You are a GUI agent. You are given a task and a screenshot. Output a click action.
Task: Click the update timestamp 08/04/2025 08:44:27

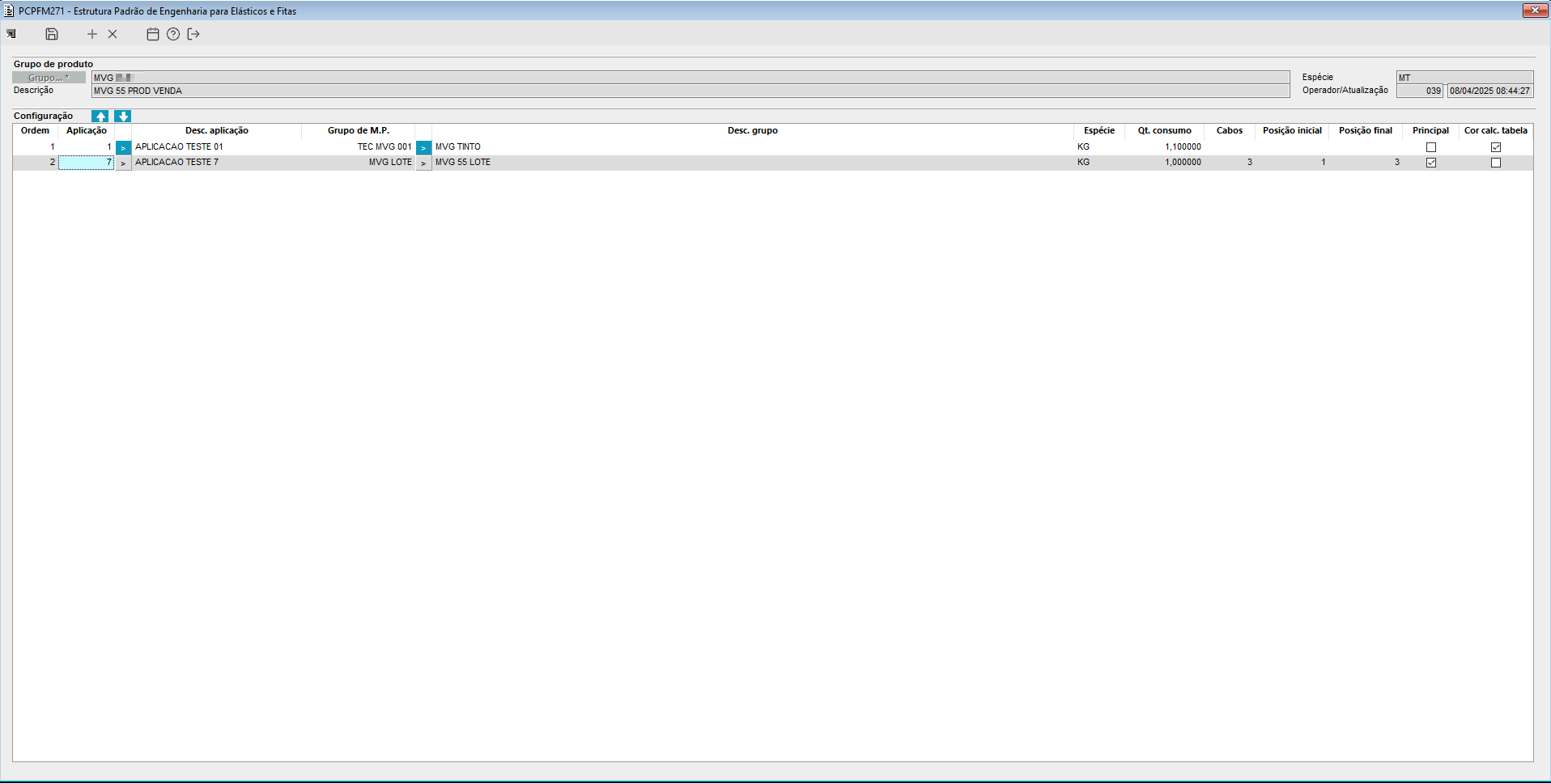(x=1490, y=91)
